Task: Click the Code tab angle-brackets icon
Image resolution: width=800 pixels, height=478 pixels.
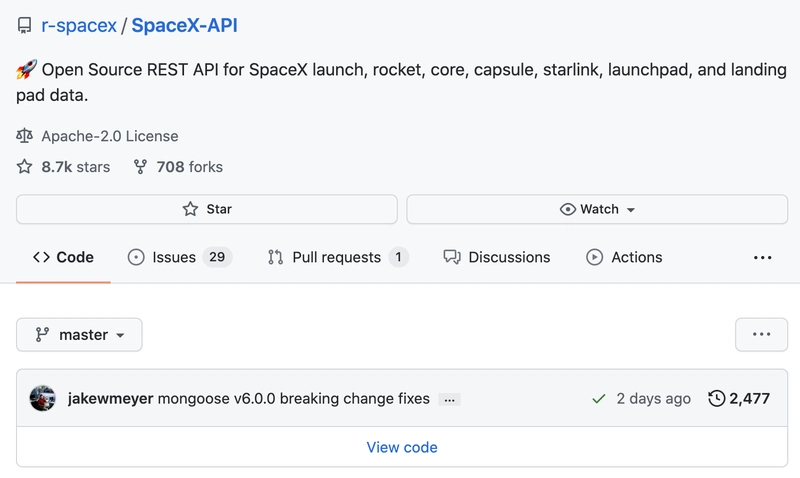Action: 41,257
